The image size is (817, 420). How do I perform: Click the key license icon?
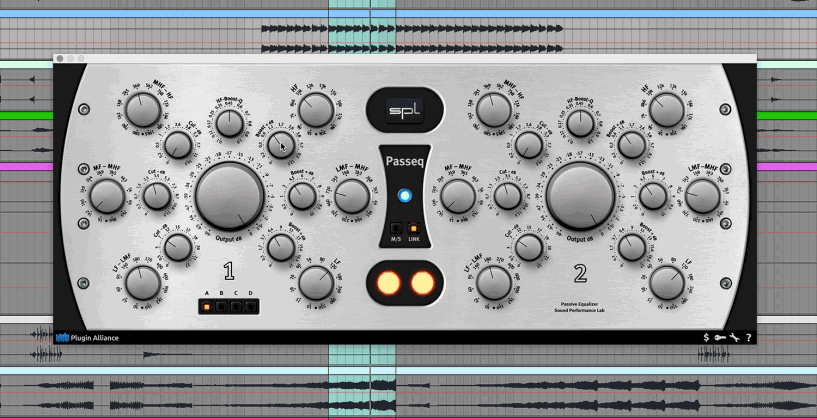[x=720, y=338]
